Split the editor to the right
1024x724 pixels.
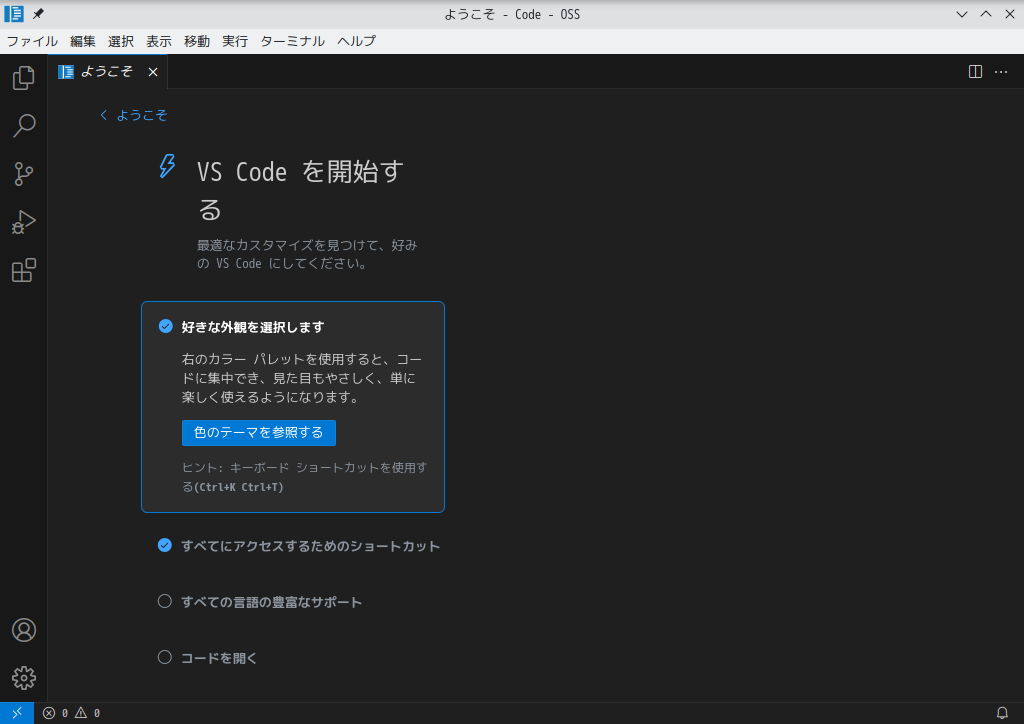975,72
